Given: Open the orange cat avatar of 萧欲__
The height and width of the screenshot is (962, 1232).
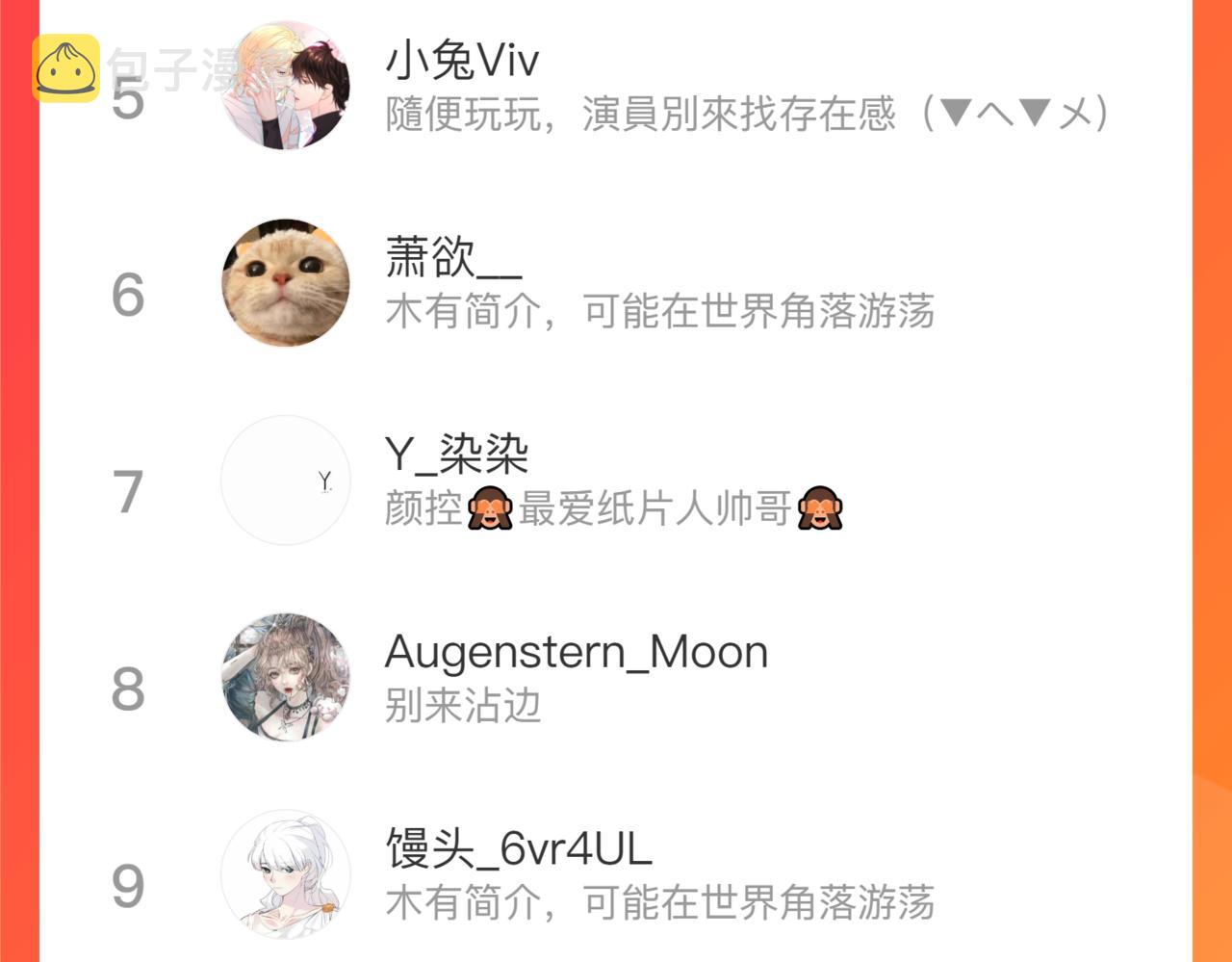Looking at the screenshot, I should (286, 282).
